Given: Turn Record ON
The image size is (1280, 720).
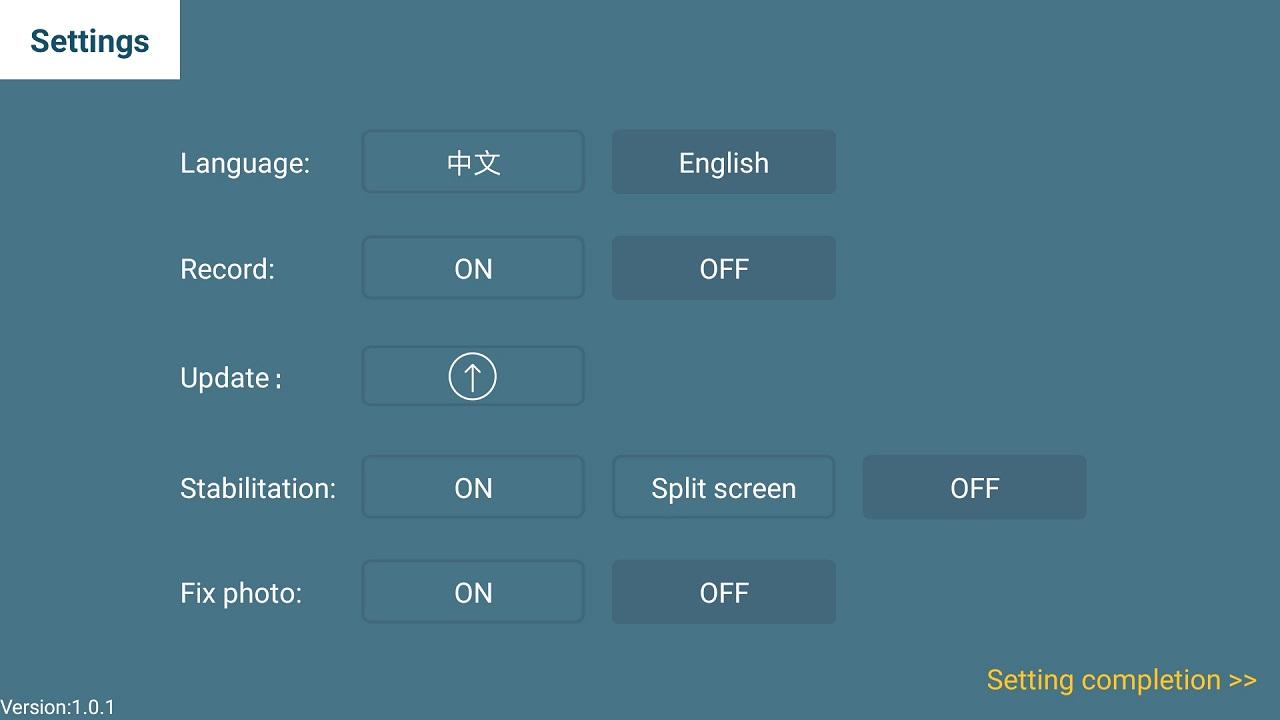Looking at the screenshot, I should coord(473,268).
